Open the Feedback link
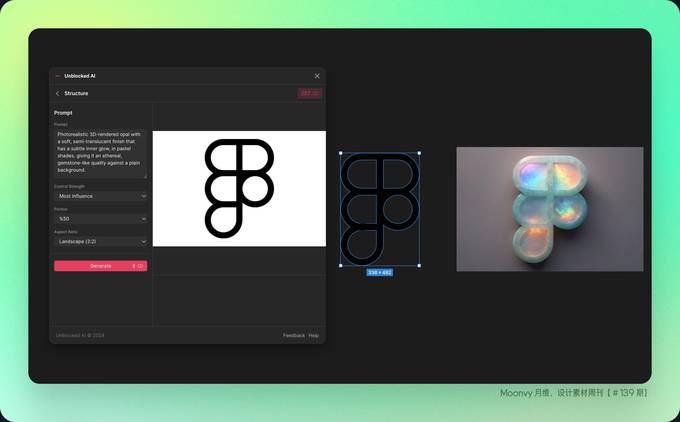This screenshot has width=680, height=422. (x=294, y=335)
